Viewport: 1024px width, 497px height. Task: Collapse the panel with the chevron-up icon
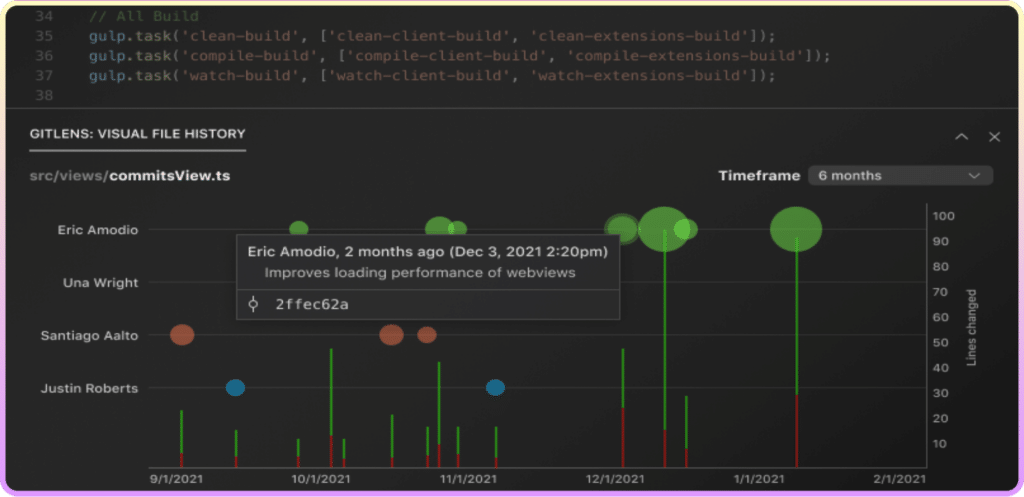coord(961,136)
